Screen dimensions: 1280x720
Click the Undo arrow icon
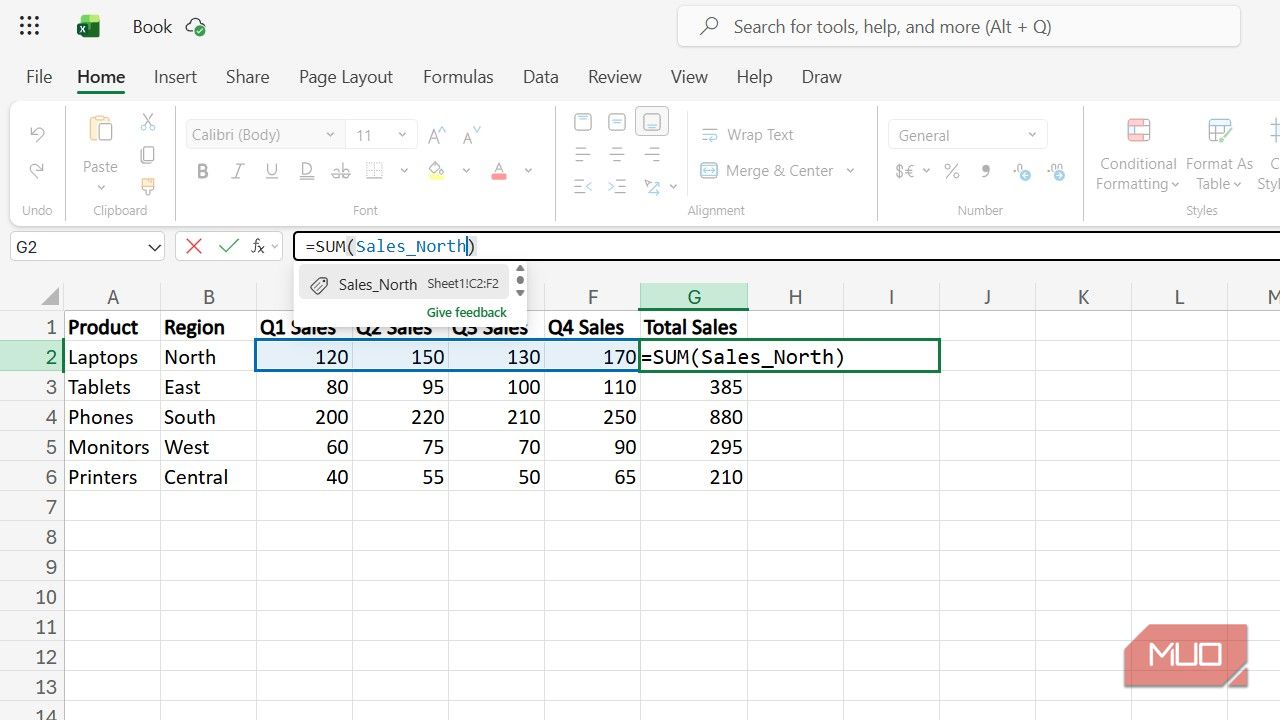37,134
